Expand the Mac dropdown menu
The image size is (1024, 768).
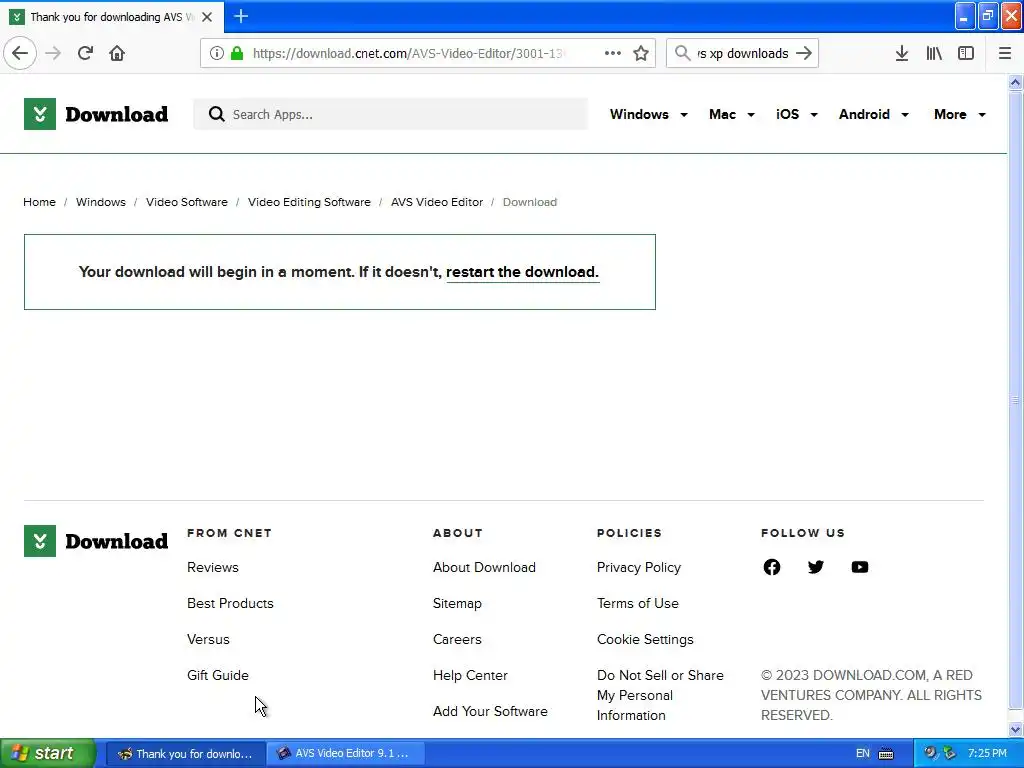click(731, 114)
